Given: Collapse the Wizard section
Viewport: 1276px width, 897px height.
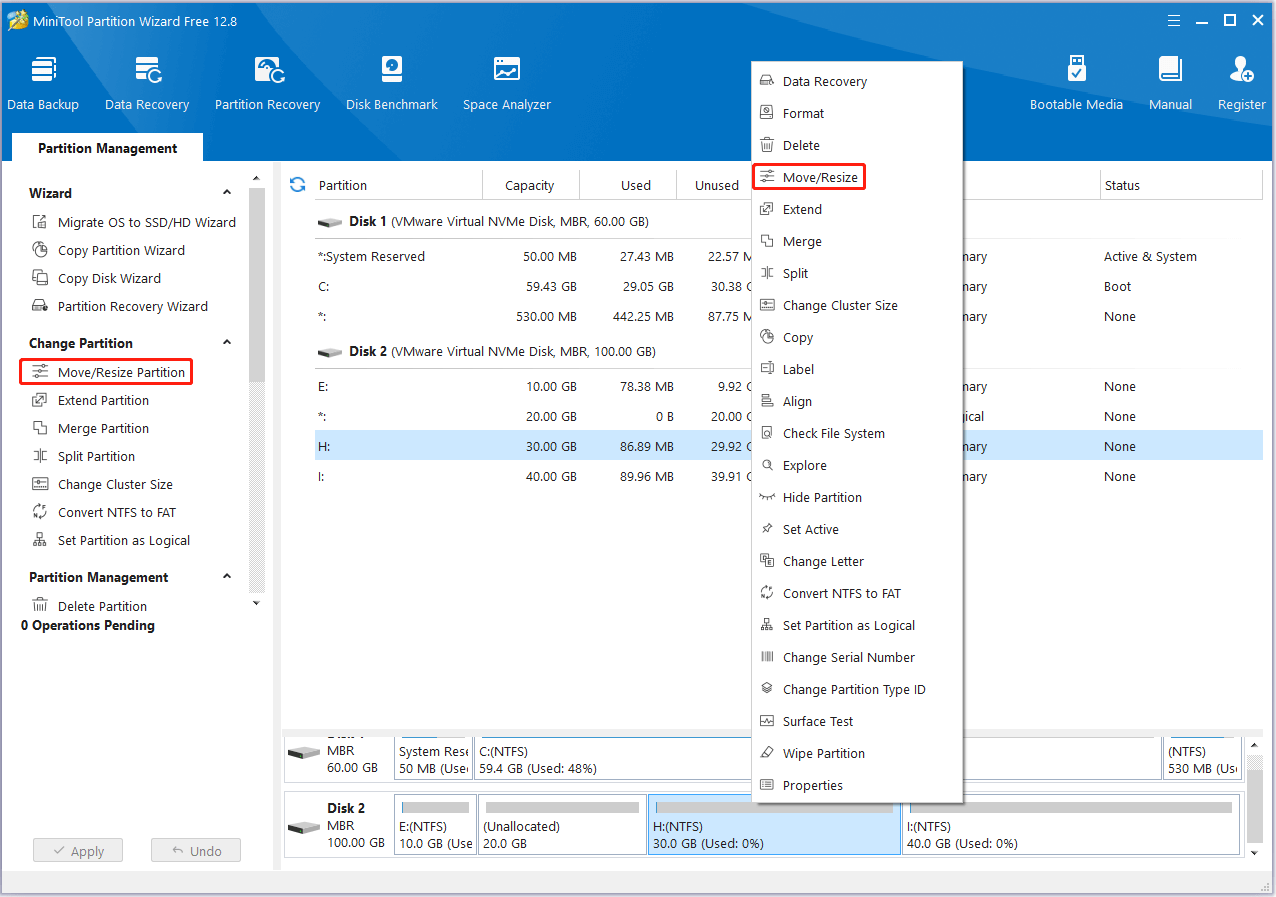Looking at the screenshot, I should click(227, 193).
